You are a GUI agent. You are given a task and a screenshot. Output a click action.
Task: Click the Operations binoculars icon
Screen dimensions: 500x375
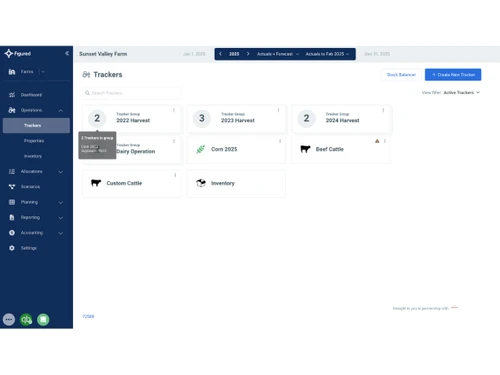pyautogui.click(x=12, y=110)
